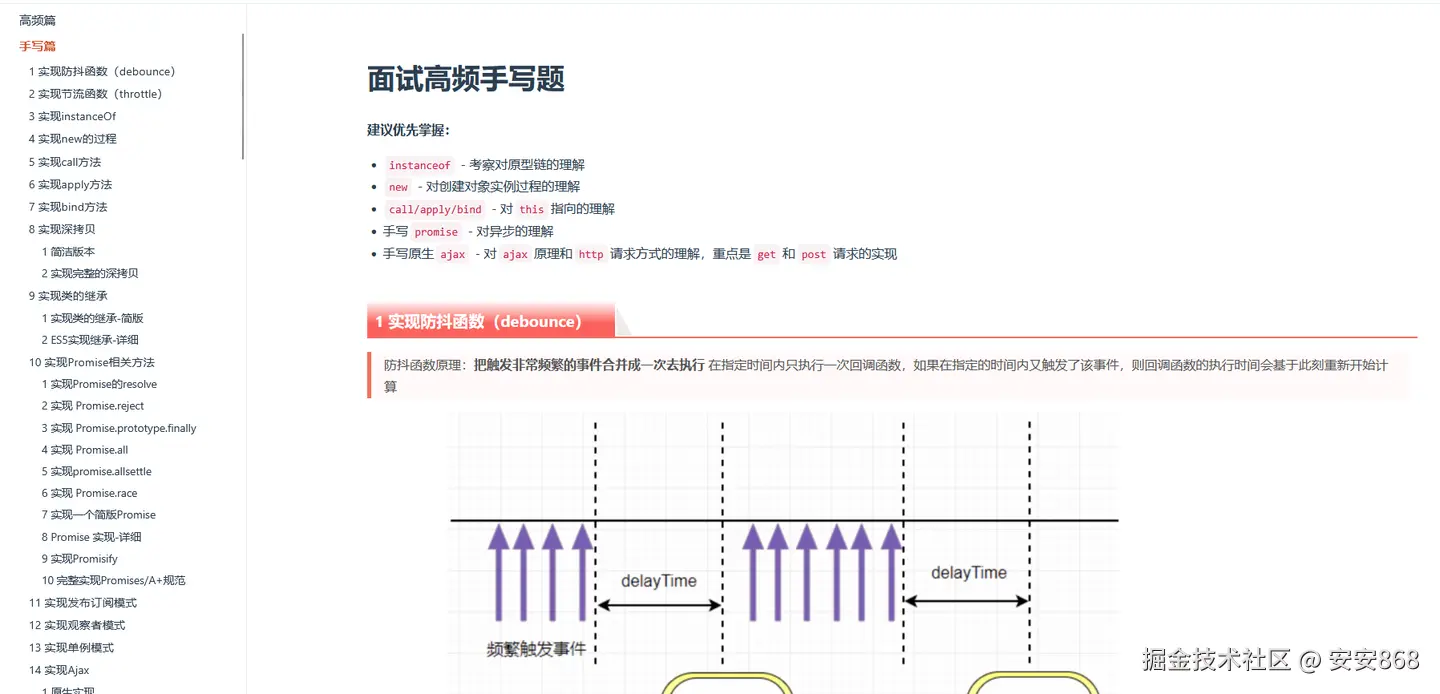Open sidebar item 4 实现new的过程

72,139
